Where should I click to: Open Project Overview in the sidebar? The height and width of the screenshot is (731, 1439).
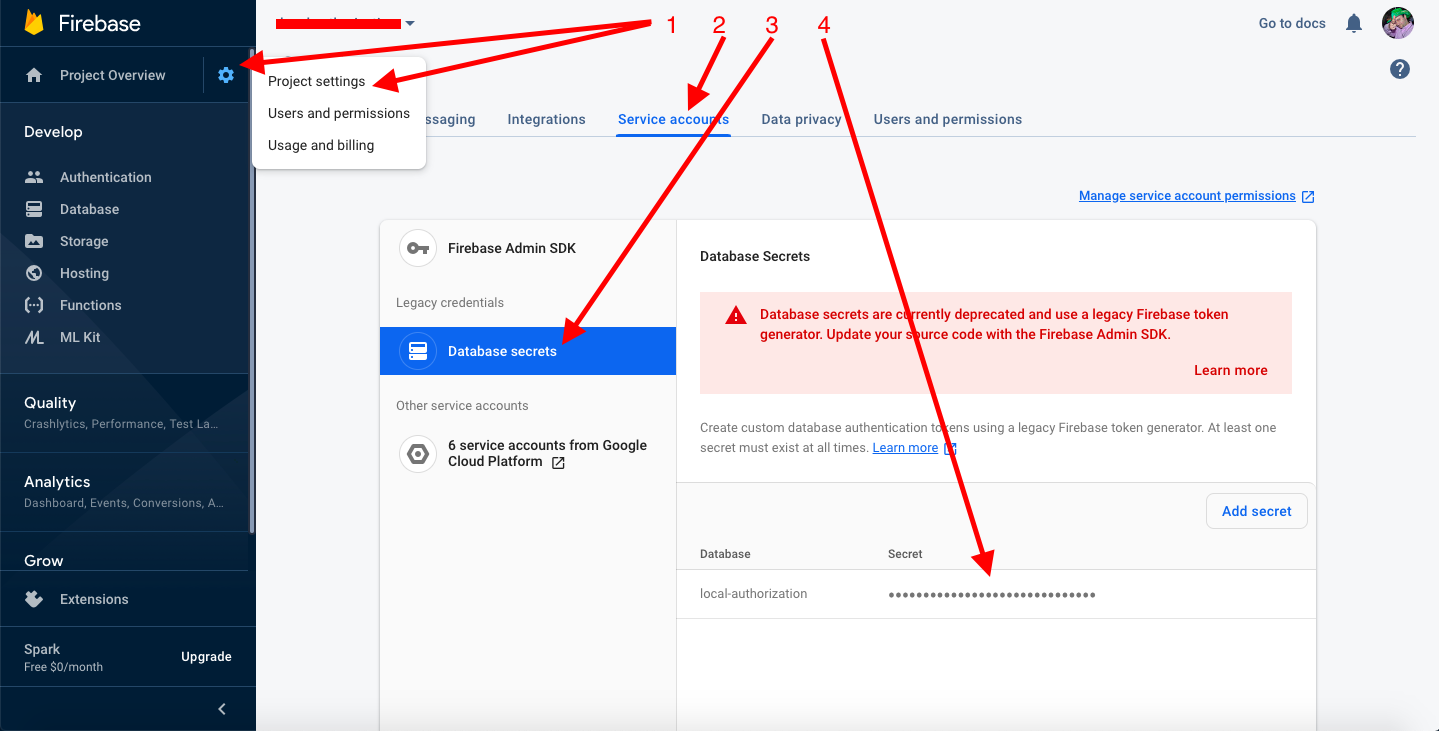pos(113,75)
